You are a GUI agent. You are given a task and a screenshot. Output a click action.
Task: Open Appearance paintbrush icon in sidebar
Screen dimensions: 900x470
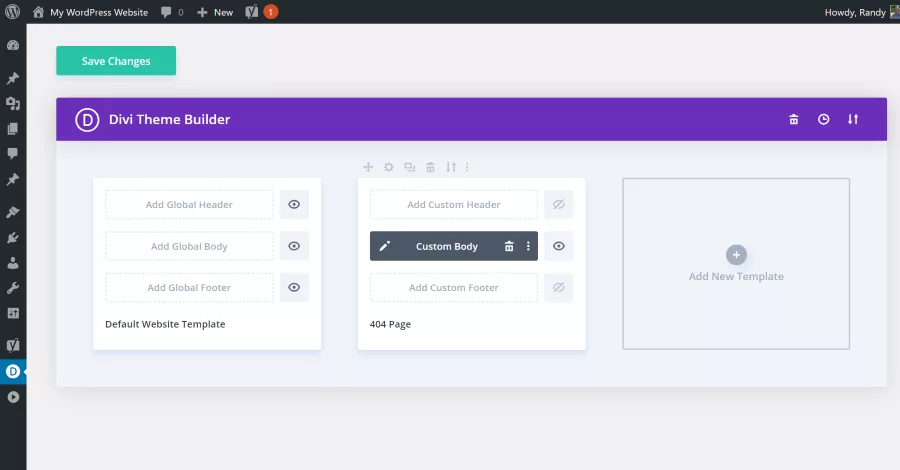(13, 212)
